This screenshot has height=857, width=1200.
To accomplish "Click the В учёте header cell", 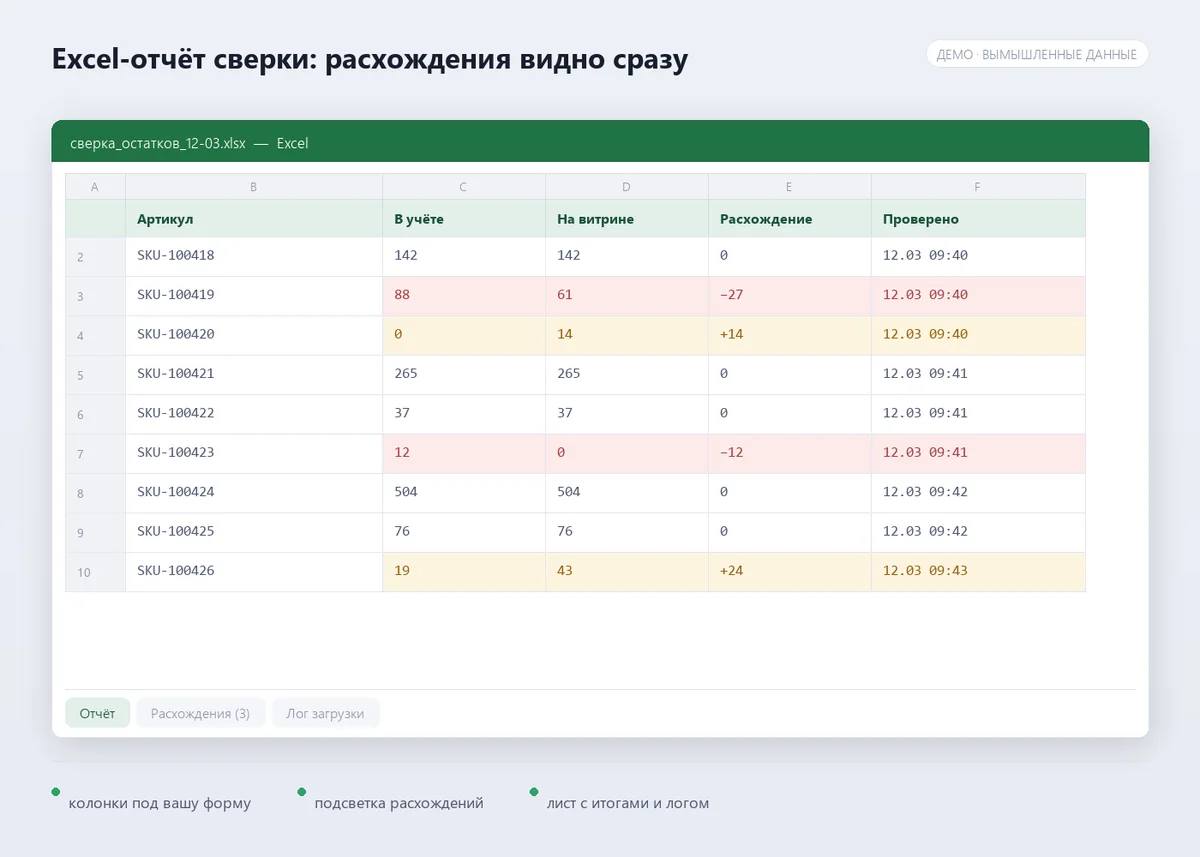I will click(464, 219).
